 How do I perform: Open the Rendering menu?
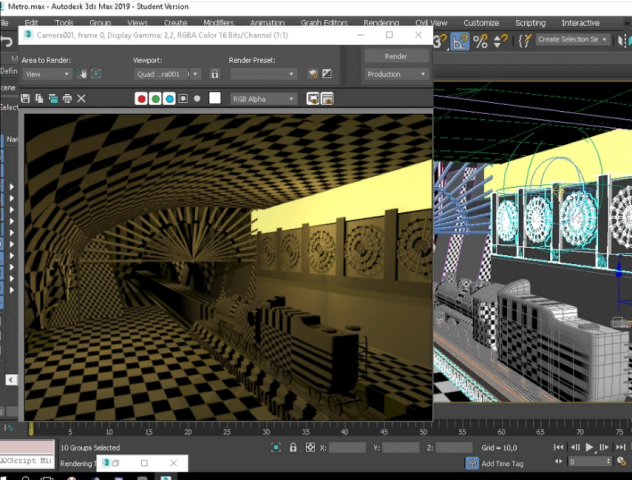click(381, 23)
